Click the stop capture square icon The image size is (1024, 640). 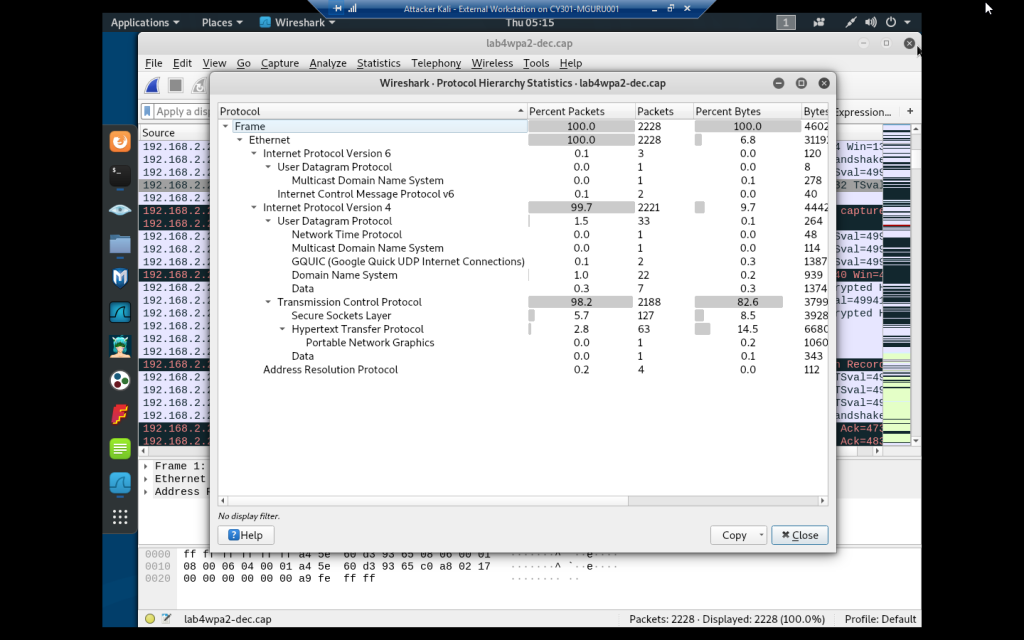(x=175, y=86)
